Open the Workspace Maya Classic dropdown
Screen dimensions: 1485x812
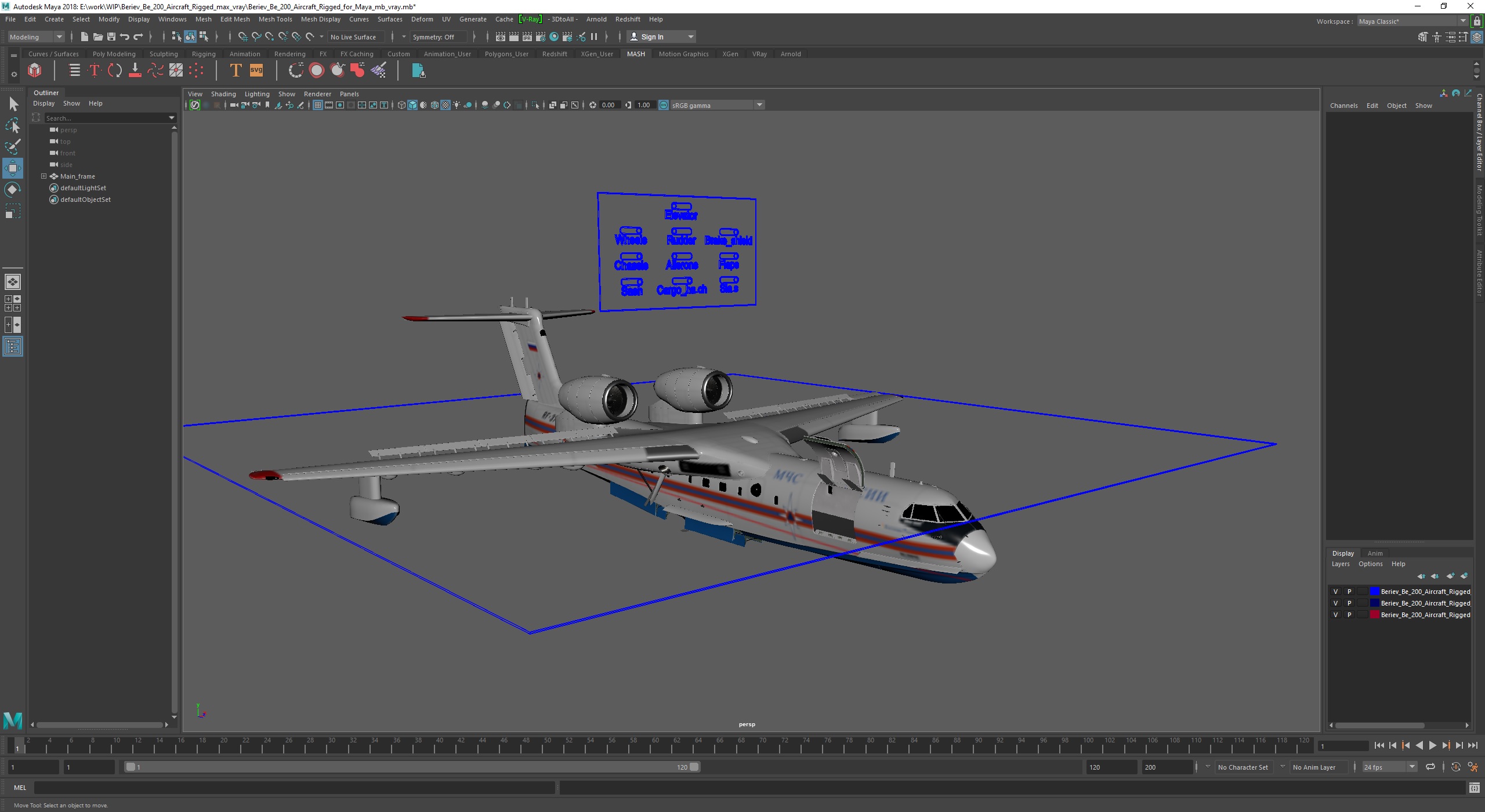tap(1412, 21)
